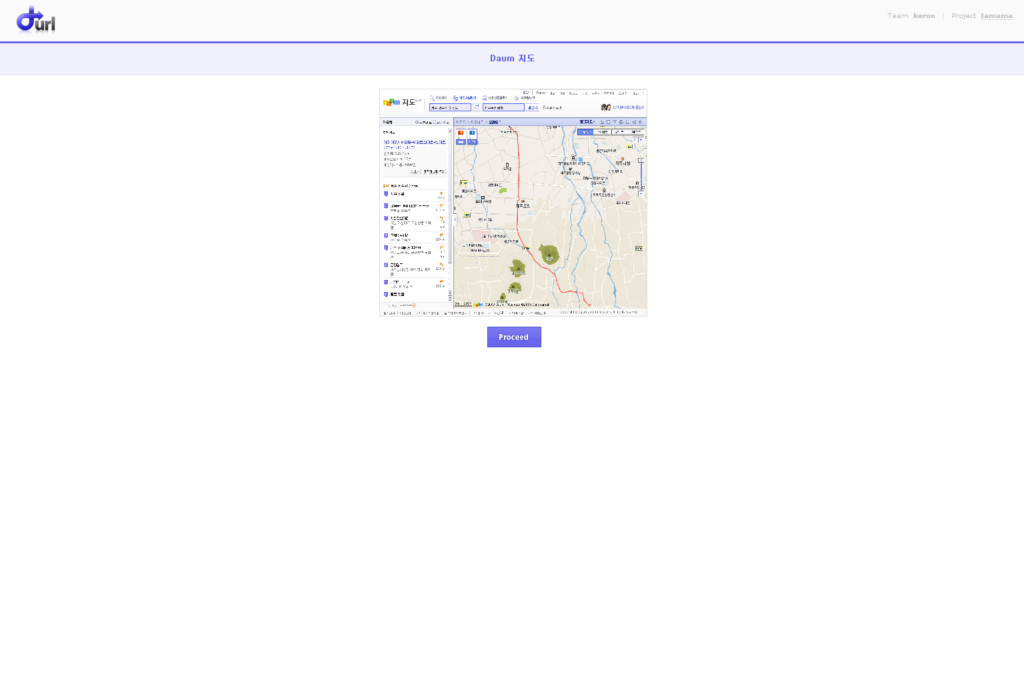Click the durl logo
Image resolution: width=1024 pixels, height=688 pixels.
click(x=36, y=20)
